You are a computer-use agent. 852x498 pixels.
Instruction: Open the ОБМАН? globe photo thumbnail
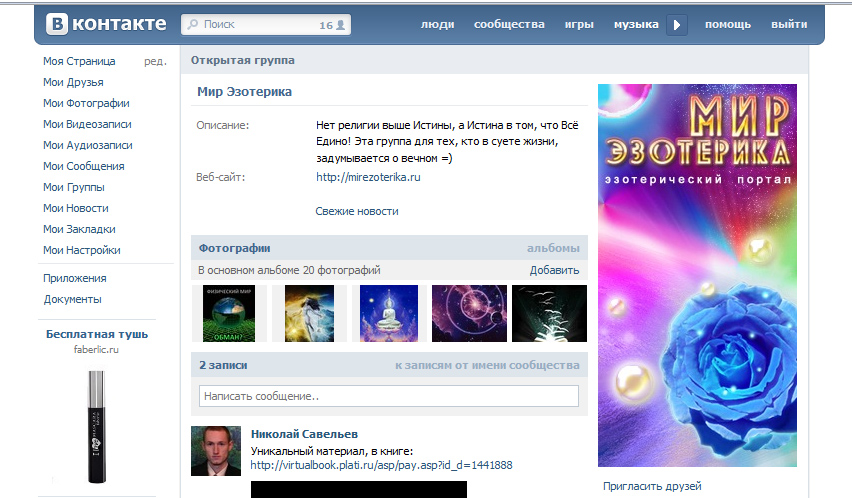[x=229, y=313]
